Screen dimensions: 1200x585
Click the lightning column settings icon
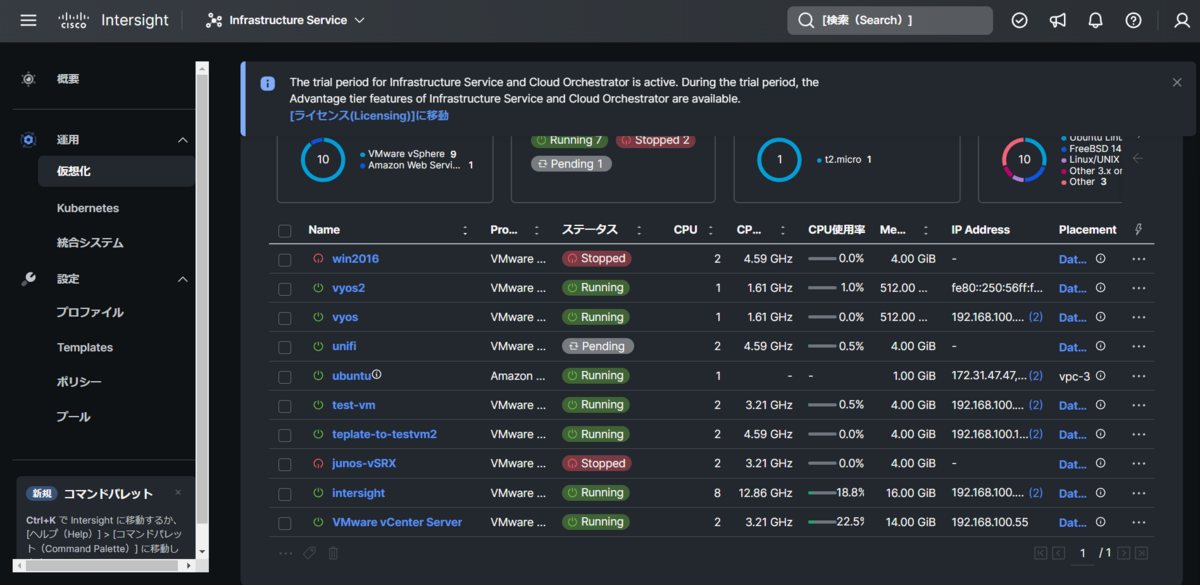click(1138, 230)
